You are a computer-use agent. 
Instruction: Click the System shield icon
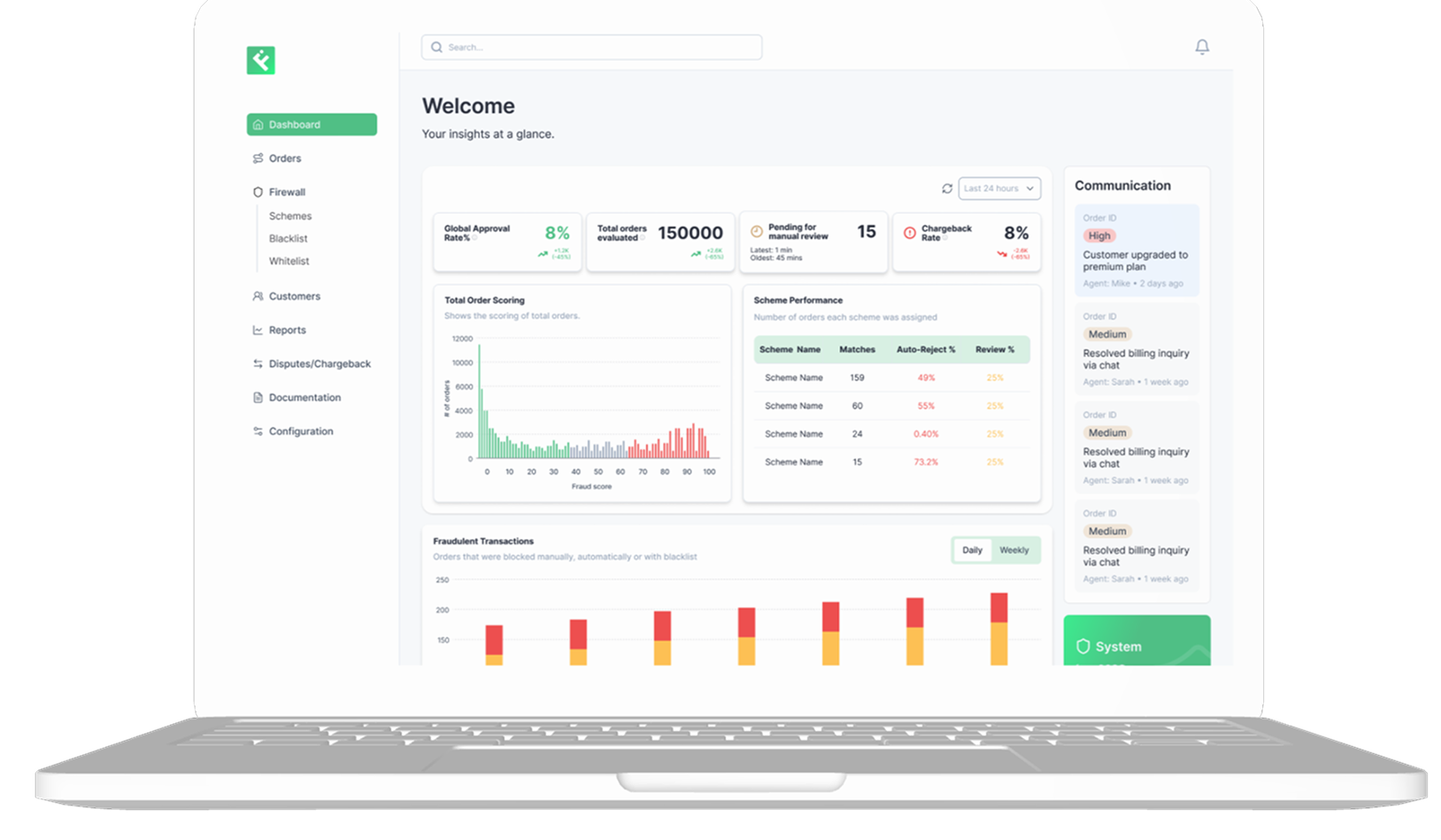(1083, 646)
